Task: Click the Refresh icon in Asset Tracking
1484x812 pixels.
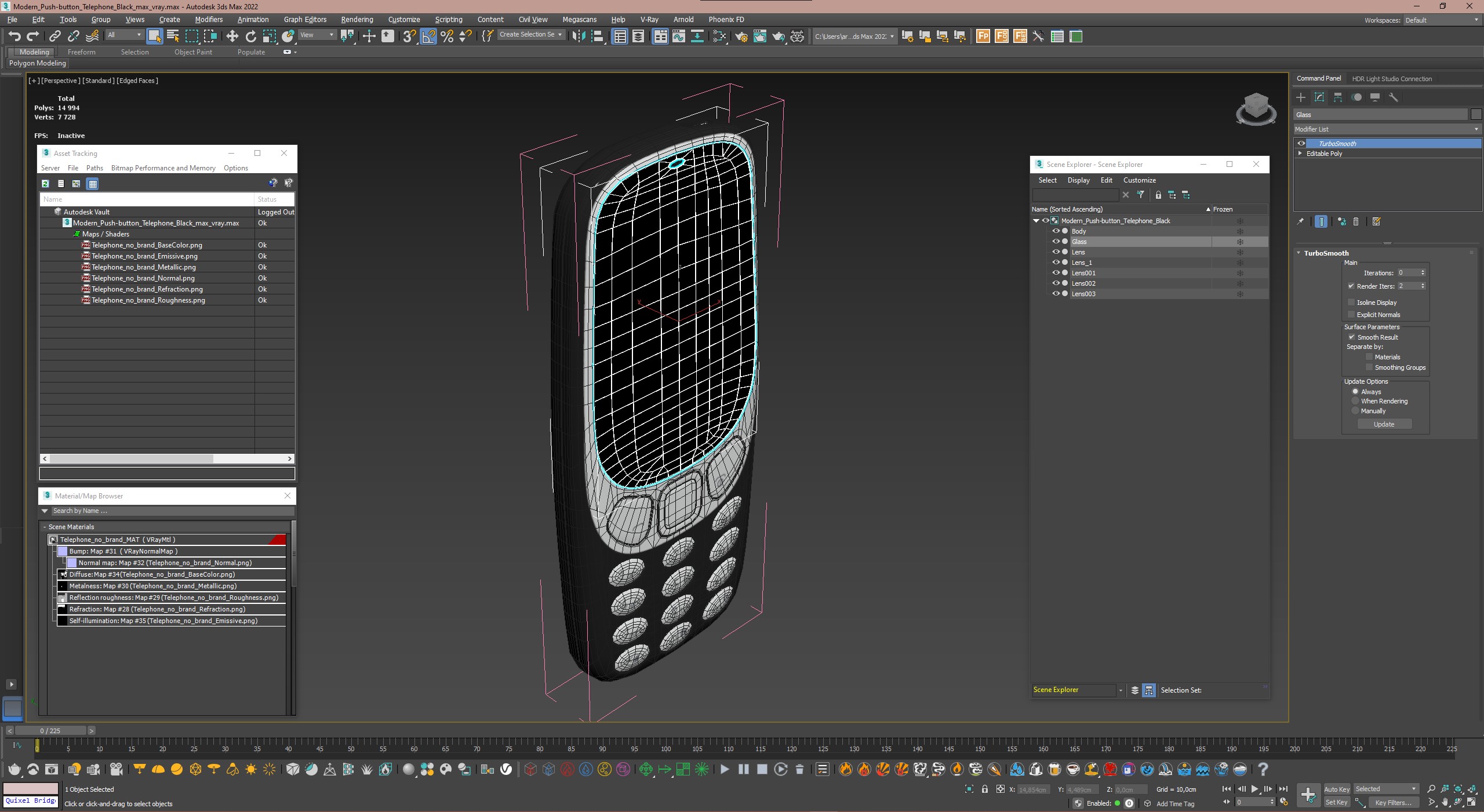Action: point(45,184)
